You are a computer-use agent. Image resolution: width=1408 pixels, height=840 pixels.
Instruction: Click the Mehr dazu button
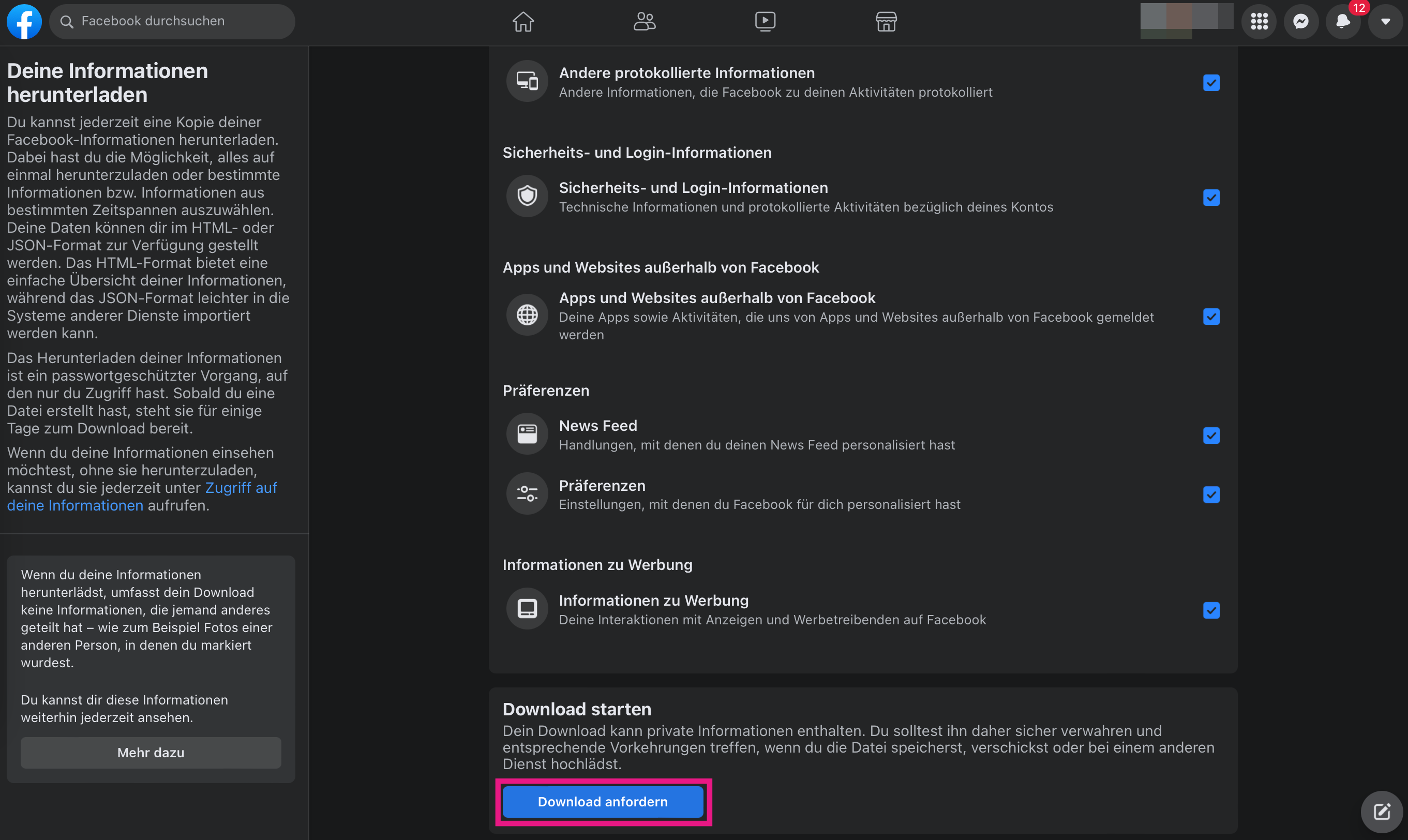pos(151,752)
